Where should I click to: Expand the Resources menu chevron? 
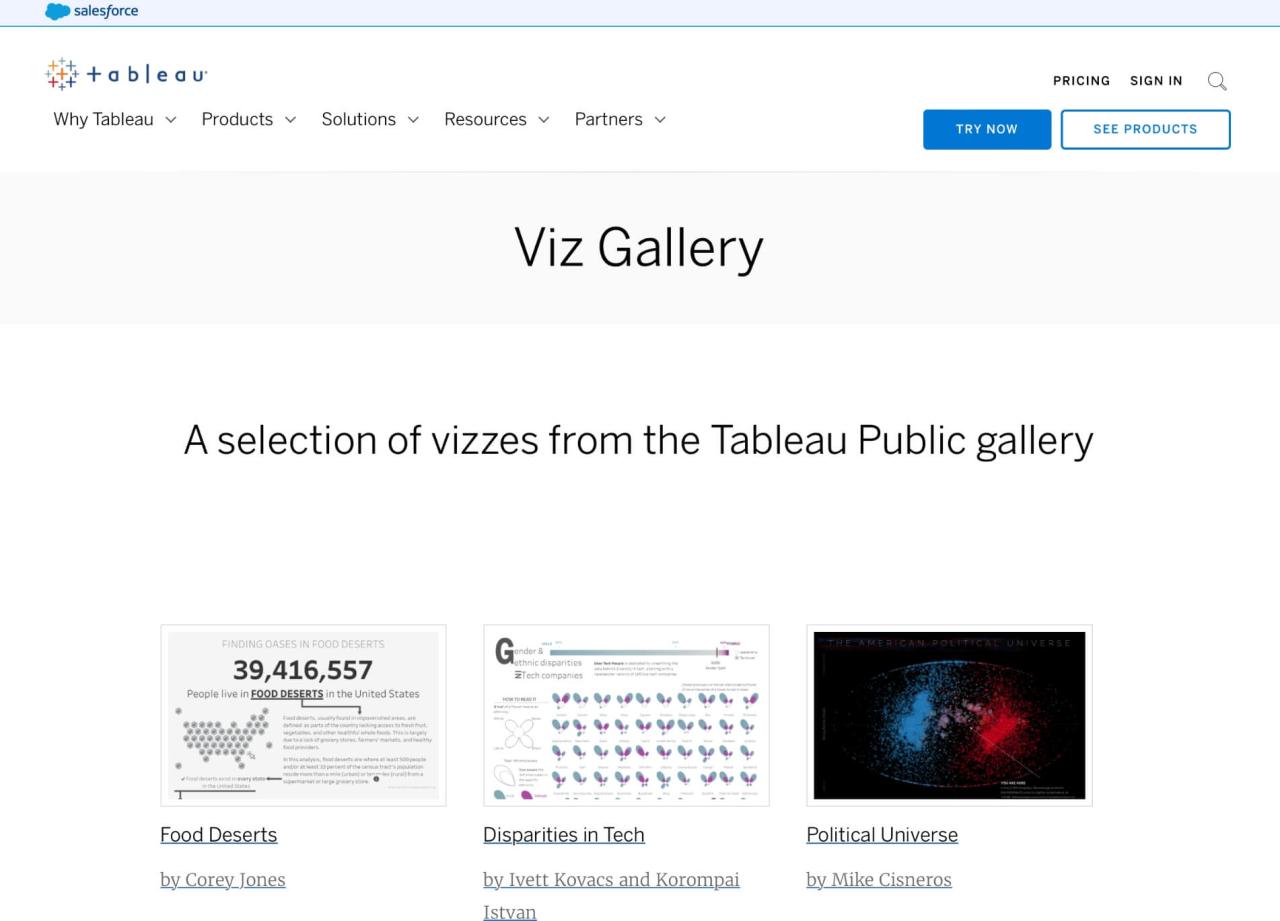pos(544,120)
